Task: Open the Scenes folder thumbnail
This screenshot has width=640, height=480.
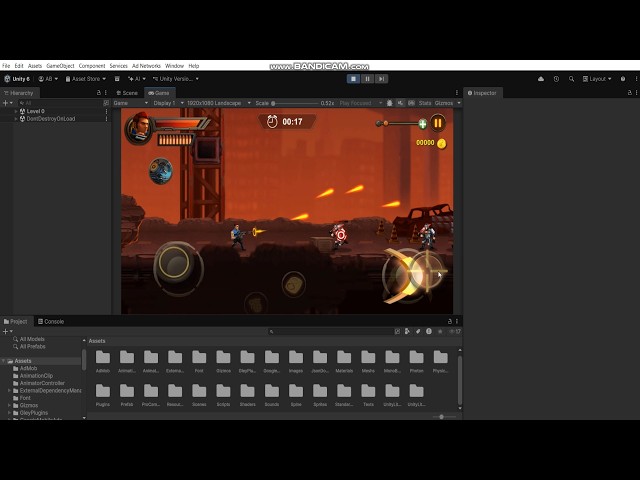Action: 199,395
